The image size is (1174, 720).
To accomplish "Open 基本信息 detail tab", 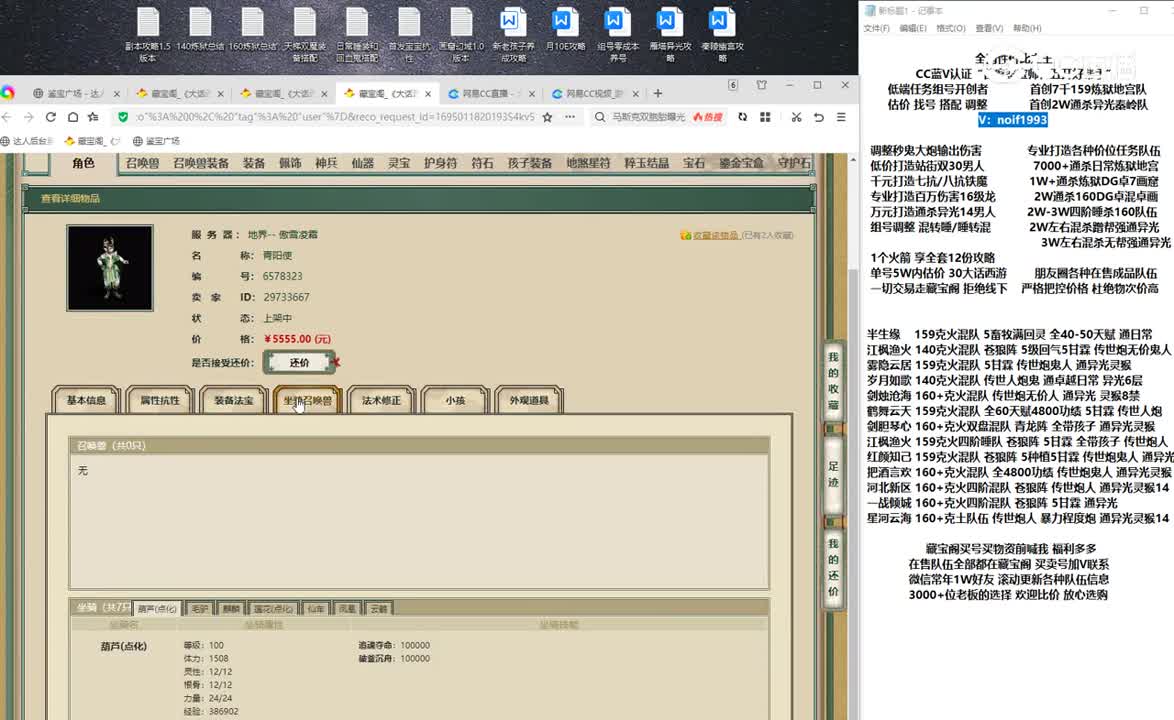I will pos(86,400).
